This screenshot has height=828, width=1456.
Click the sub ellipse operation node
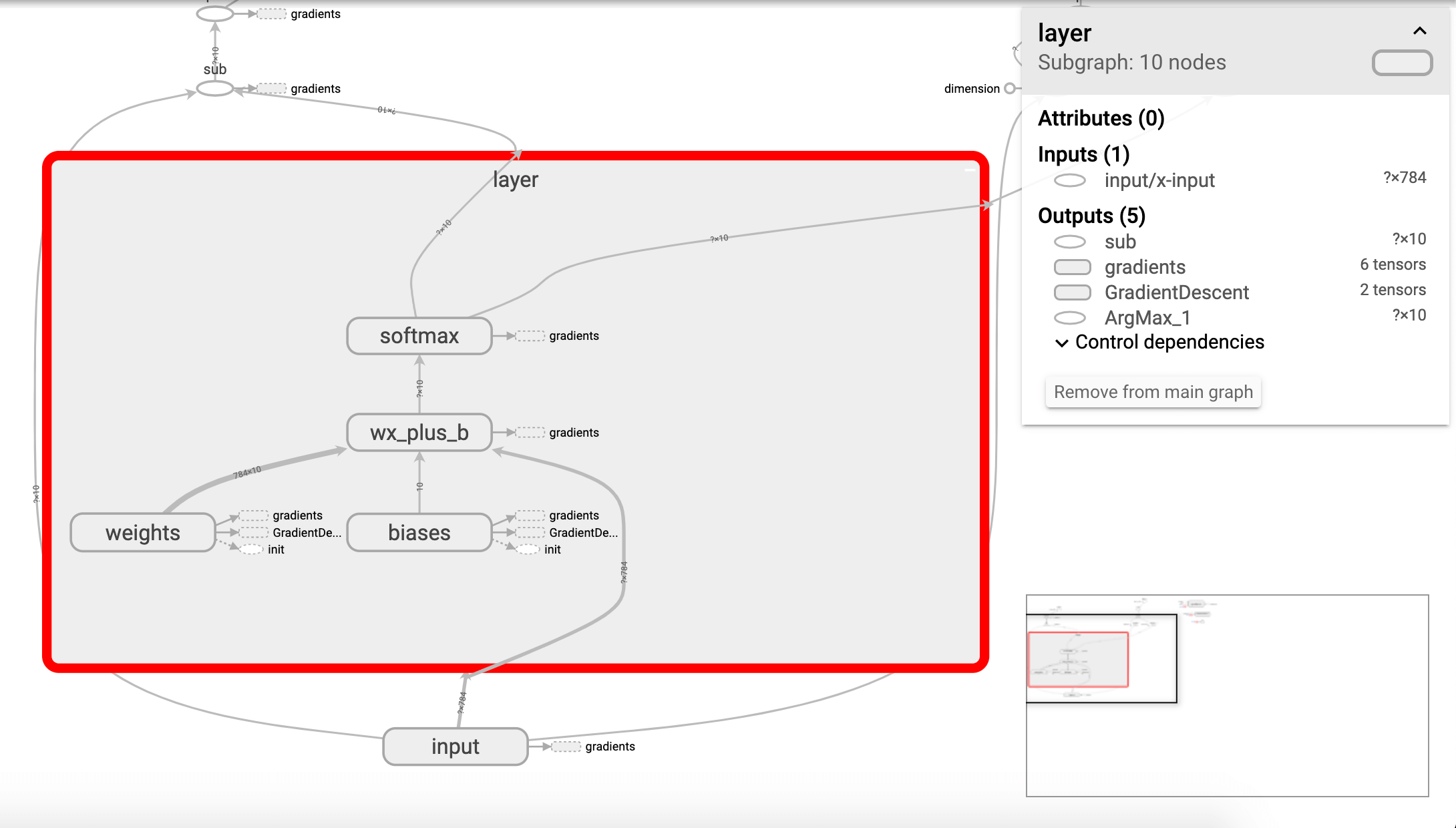[214, 89]
